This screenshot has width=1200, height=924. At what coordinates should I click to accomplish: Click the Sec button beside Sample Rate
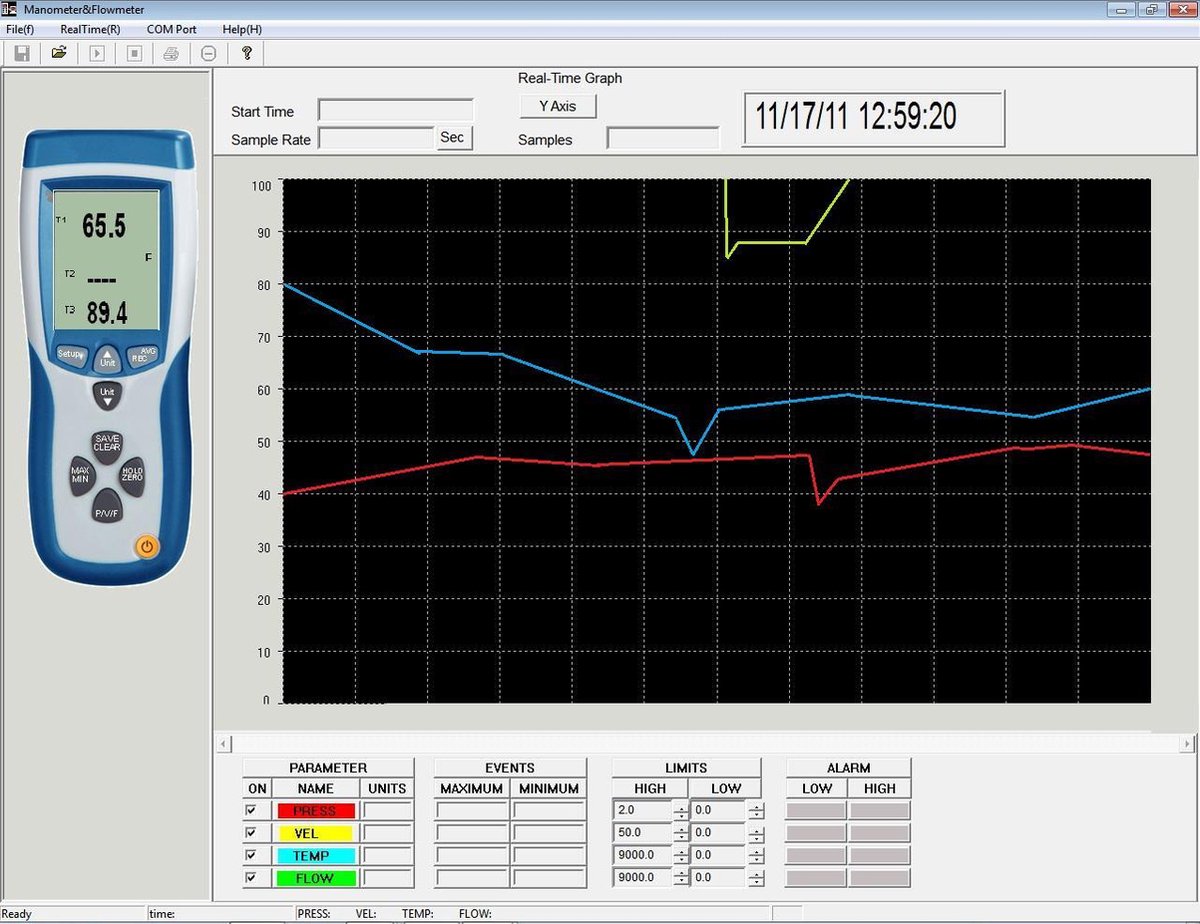click(453, 138)
